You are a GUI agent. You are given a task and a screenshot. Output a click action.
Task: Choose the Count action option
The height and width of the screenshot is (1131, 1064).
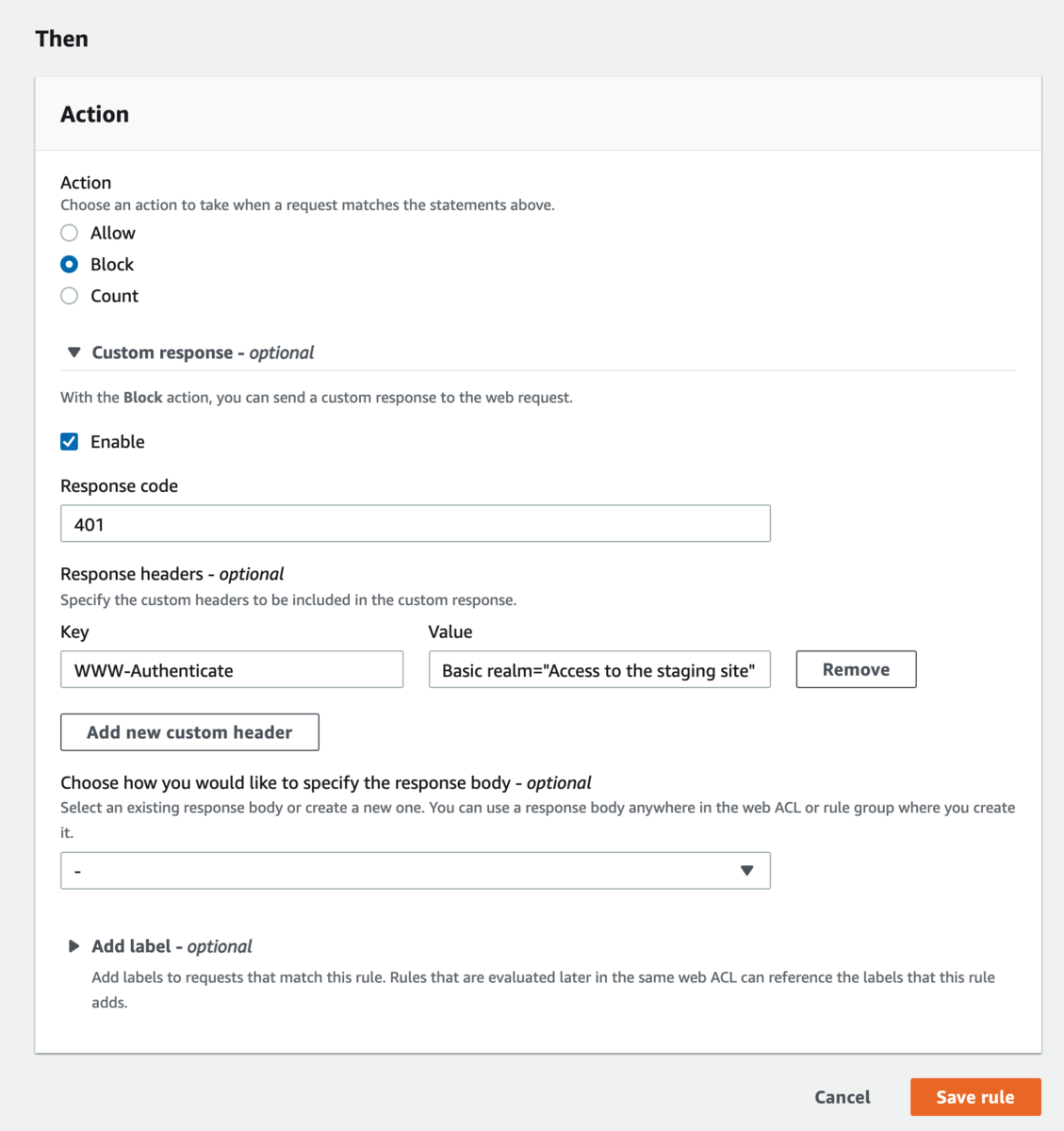(x=69, y=296)
